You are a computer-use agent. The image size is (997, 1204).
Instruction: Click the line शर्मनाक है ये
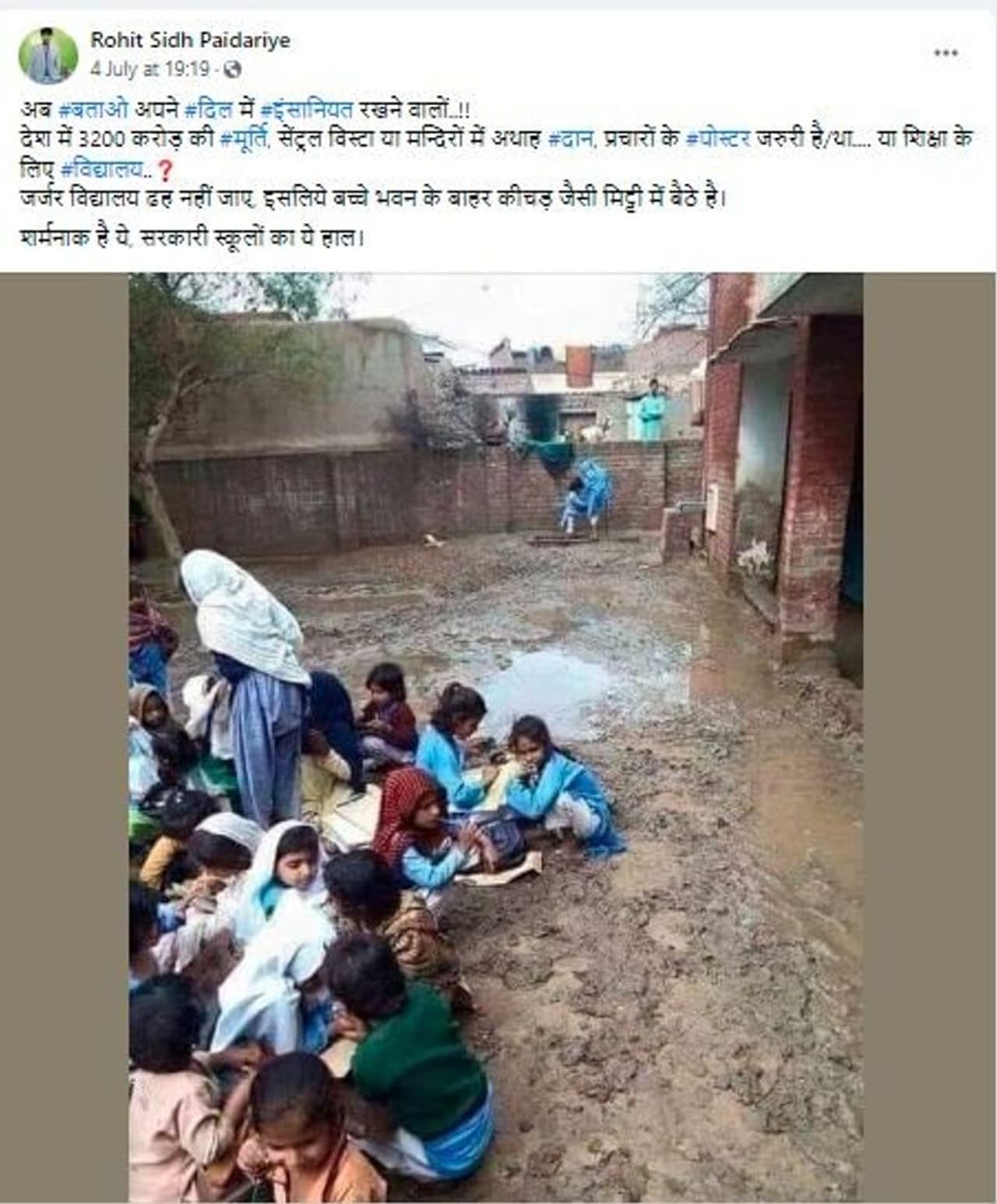click(192, 238)
